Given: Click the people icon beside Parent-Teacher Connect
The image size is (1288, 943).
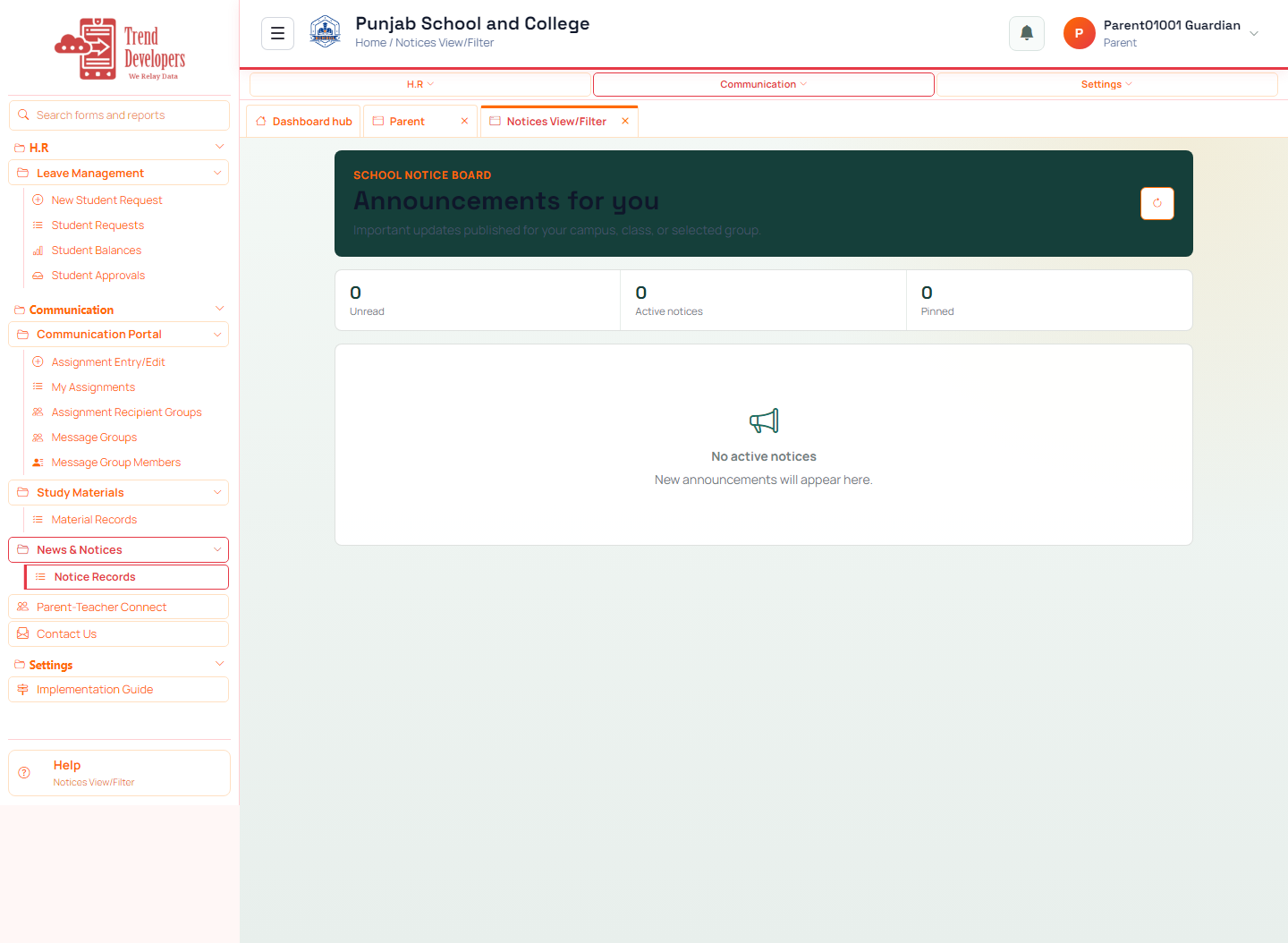Looking at the screenshot, I should (x=23, y=607).
